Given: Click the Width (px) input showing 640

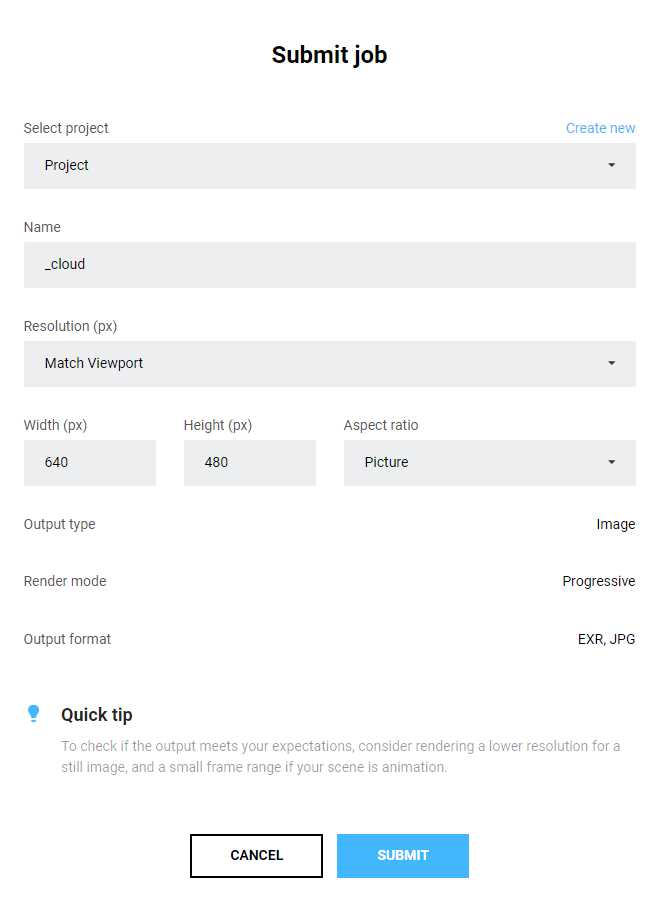Looking at the screenshot, I should click(x=90, y=463).
